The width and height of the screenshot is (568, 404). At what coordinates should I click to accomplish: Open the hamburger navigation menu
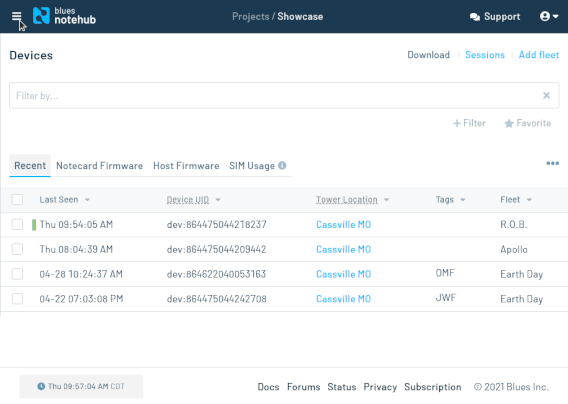click(x=17, y=16)
